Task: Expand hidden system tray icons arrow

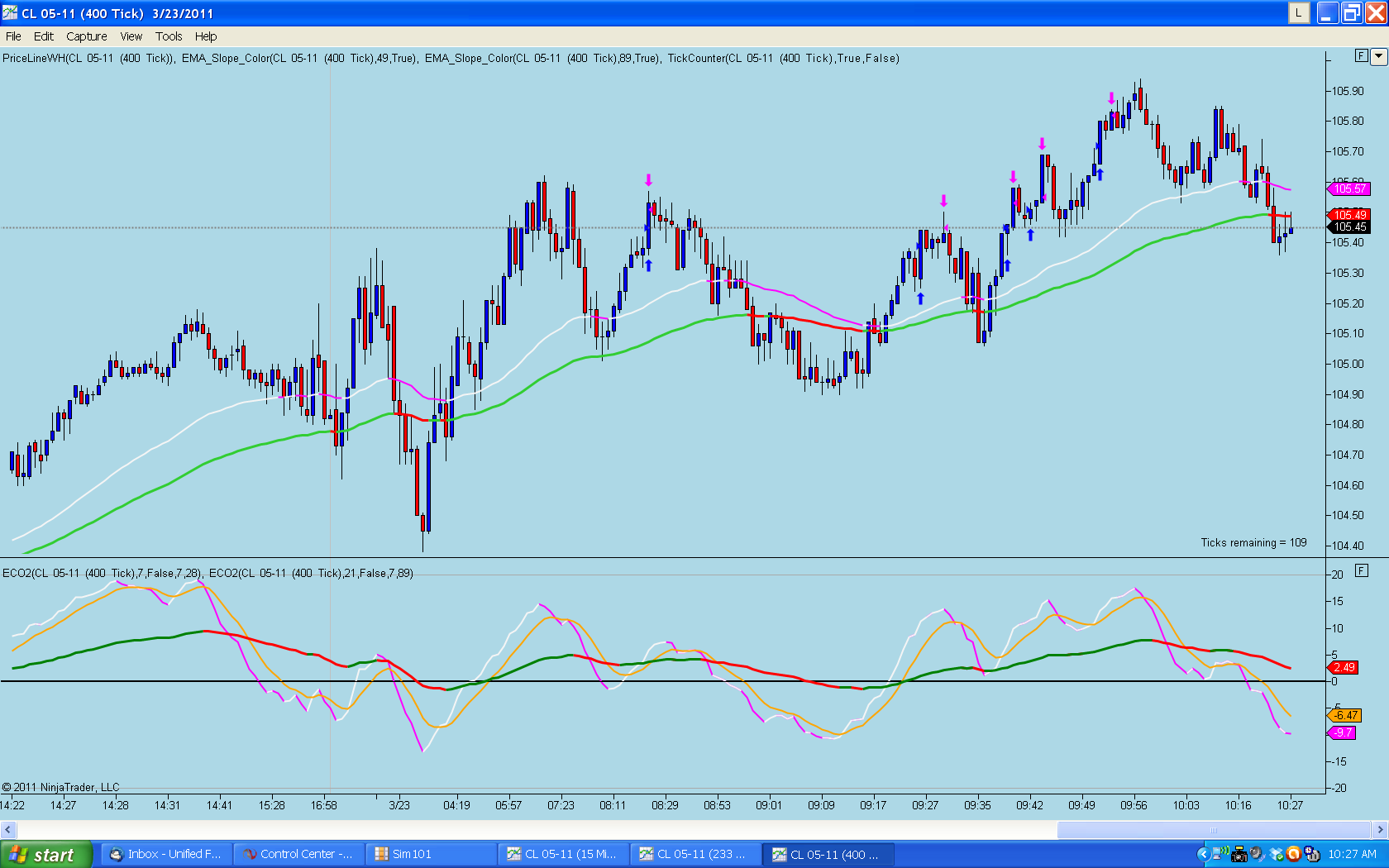Action: click(1204, 854)
